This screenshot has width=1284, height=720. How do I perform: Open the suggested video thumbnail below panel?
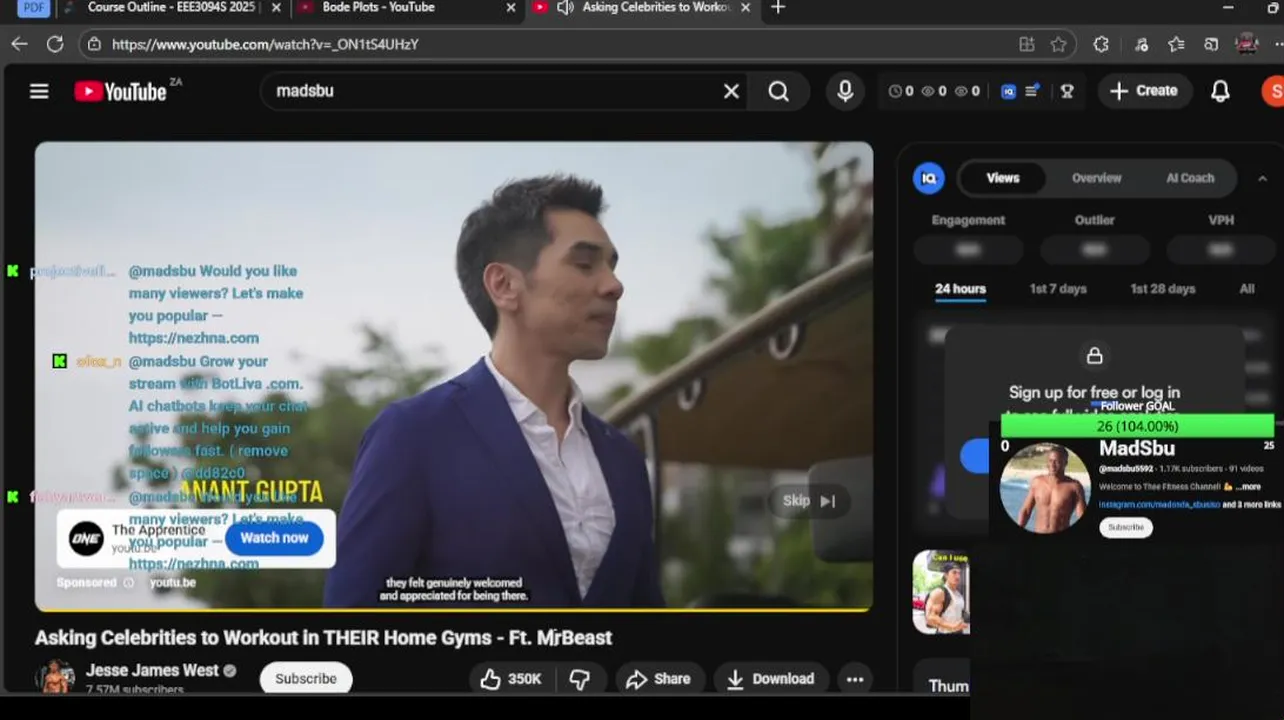(941, 591)
